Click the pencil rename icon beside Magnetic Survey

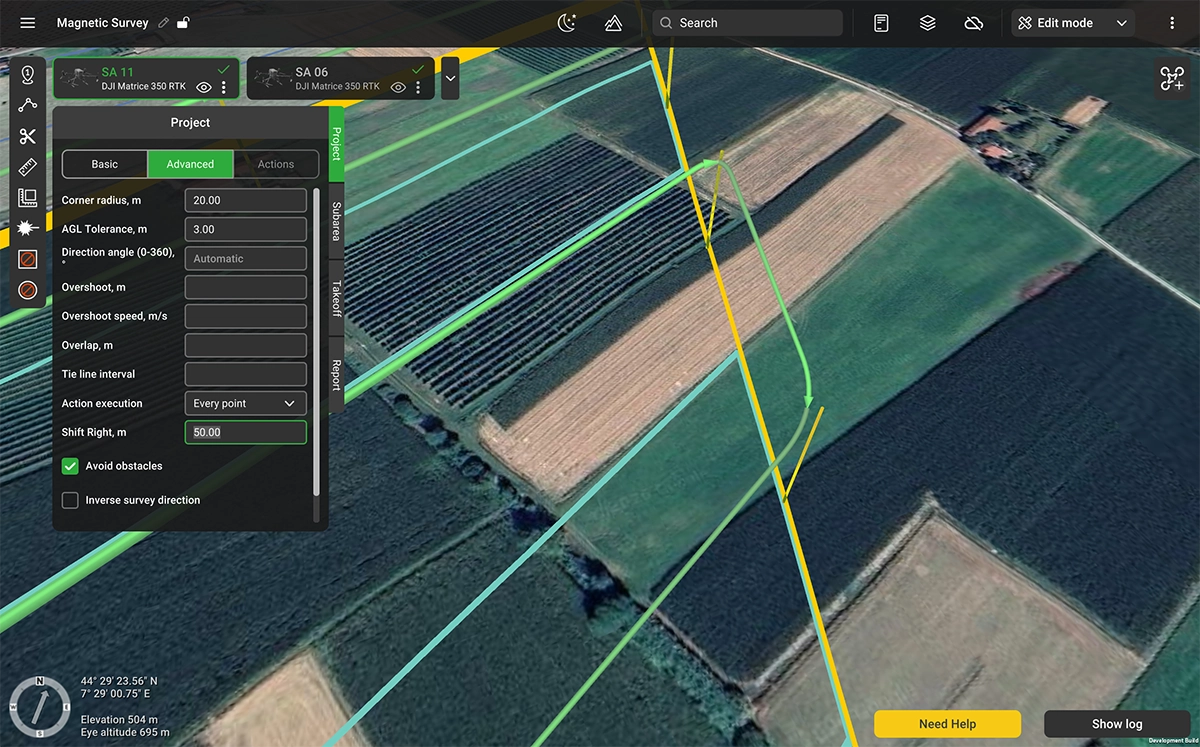pyautogui.click(x=164, y=23)
